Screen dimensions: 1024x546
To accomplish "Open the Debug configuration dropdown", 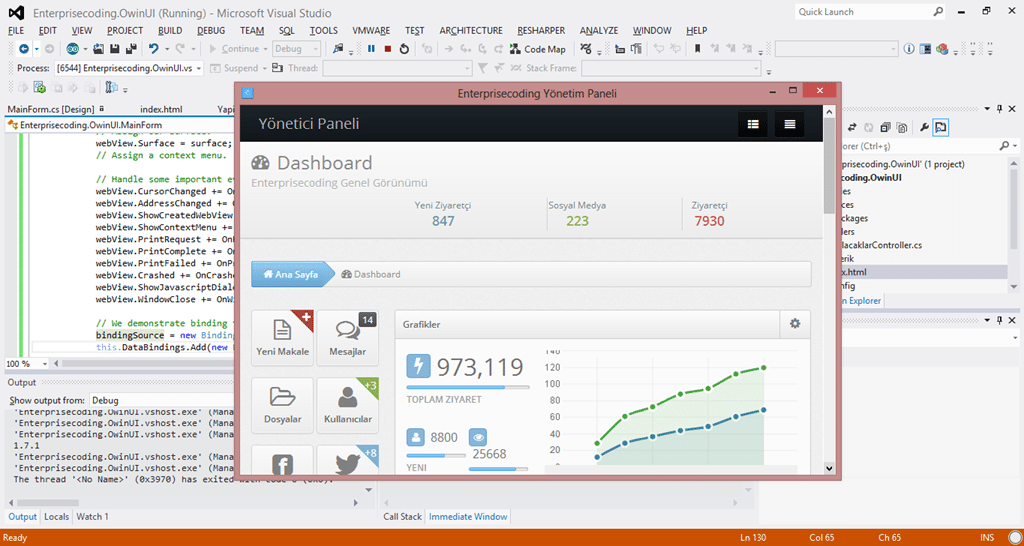I will coord(297,49).
